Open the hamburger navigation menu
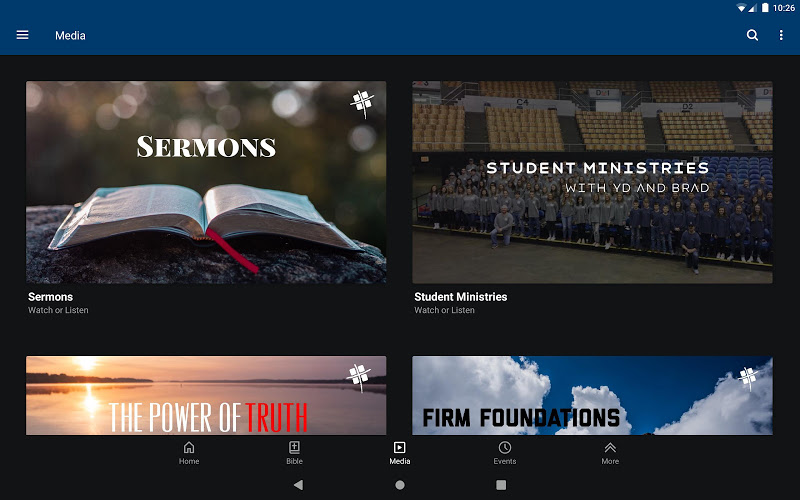Viewport: 800px width, 500px height. 22,35
